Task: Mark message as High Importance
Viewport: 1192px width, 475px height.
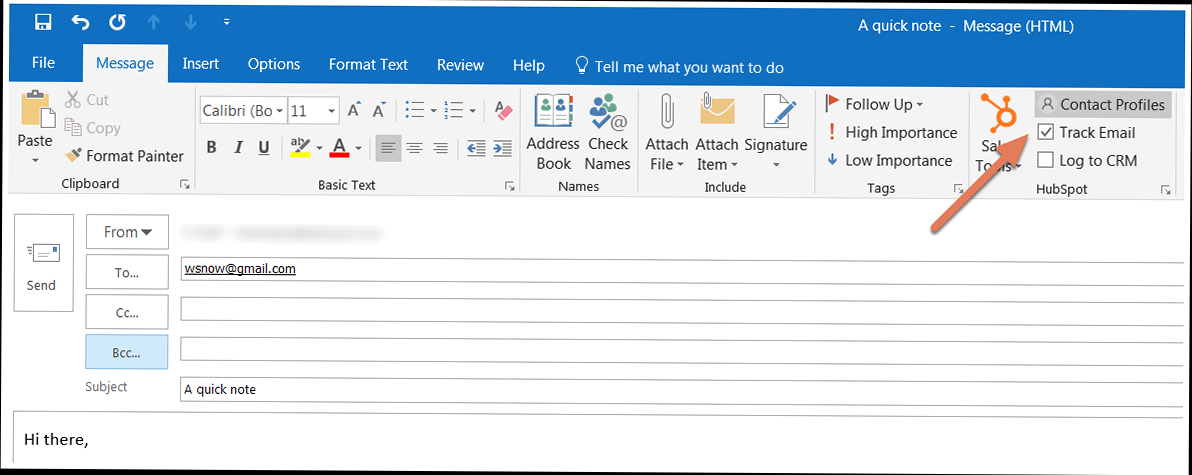Action: [890, 132]
